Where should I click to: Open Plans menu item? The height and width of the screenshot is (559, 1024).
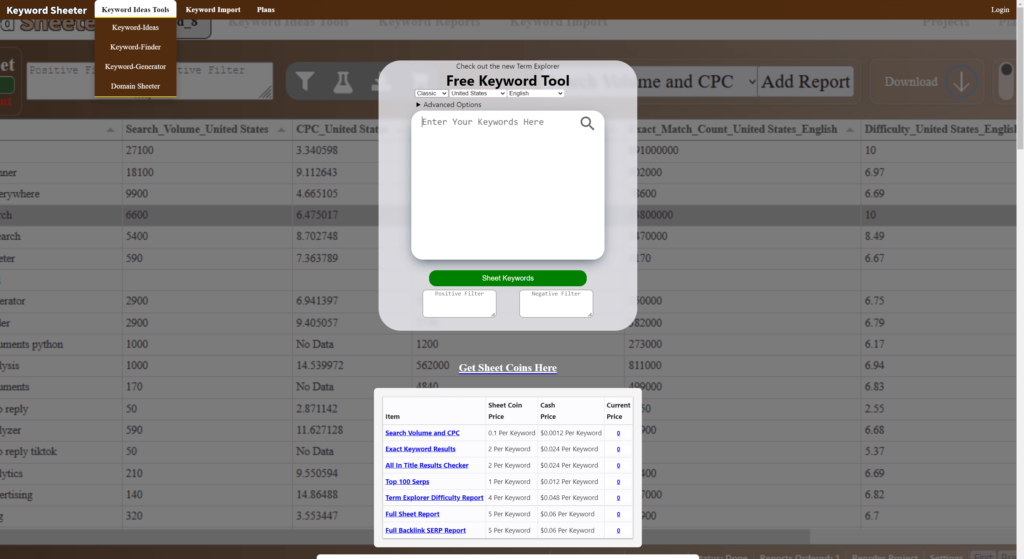pyautogui.click(x=266, y=9)
